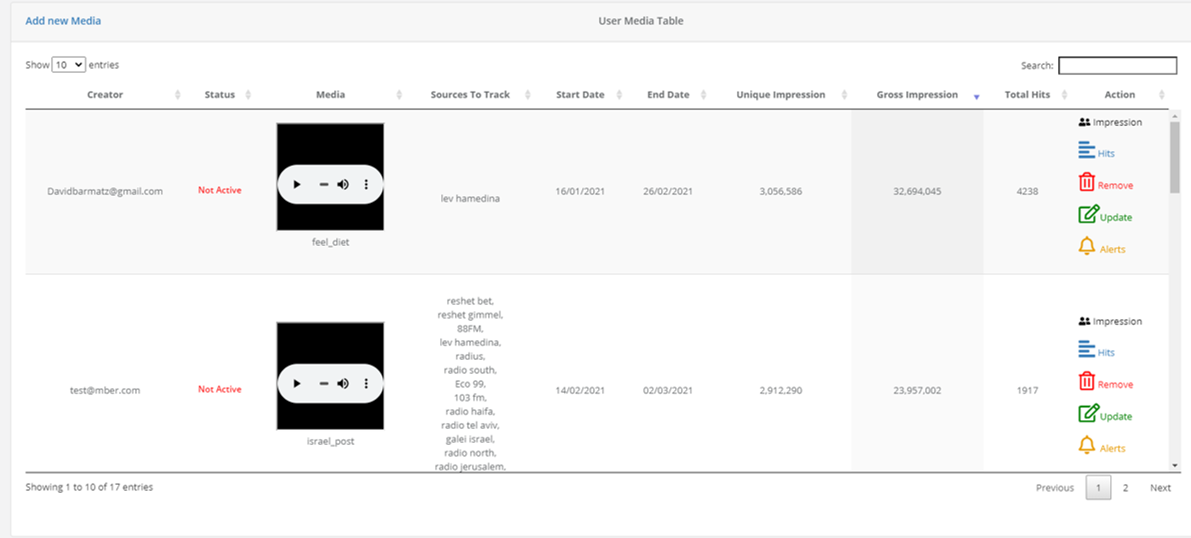Sort table by Sources To Track column
Viewport: 1191px width, 538px height.
pos(470,95)
